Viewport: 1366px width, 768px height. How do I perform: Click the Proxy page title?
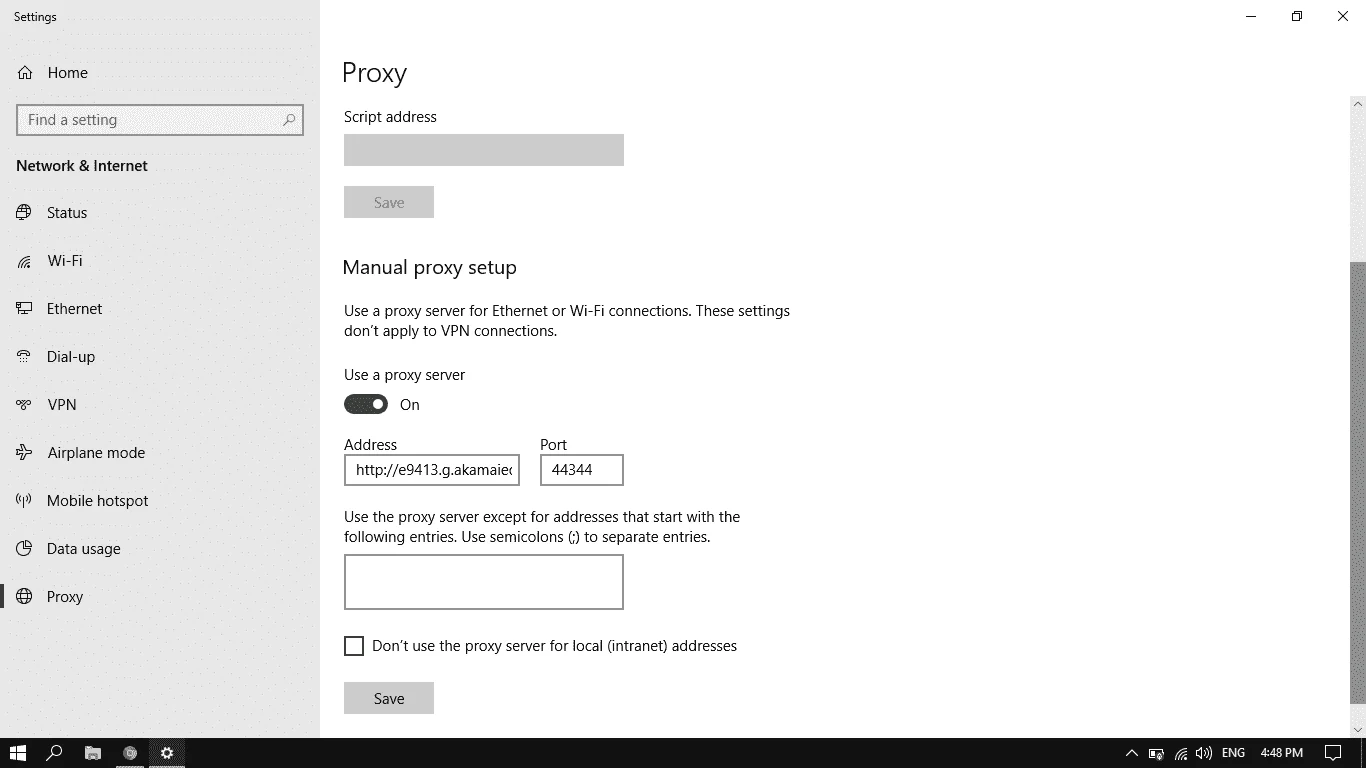coord(375,73)
